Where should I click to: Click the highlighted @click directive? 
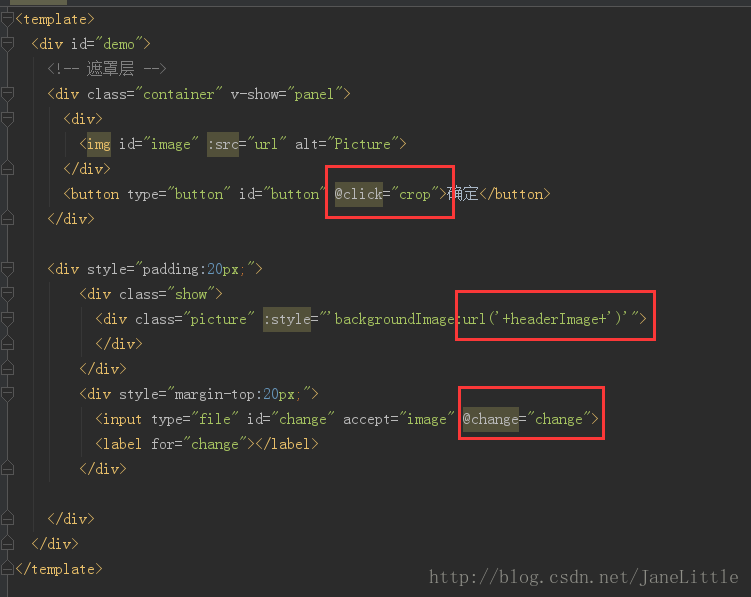click(x=359, y=194)
